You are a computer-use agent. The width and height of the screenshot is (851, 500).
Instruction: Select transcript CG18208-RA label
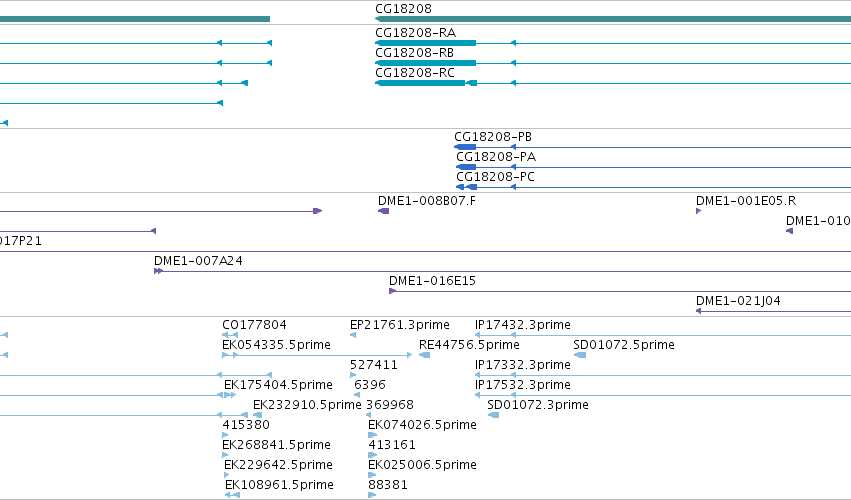click(415, 33)
